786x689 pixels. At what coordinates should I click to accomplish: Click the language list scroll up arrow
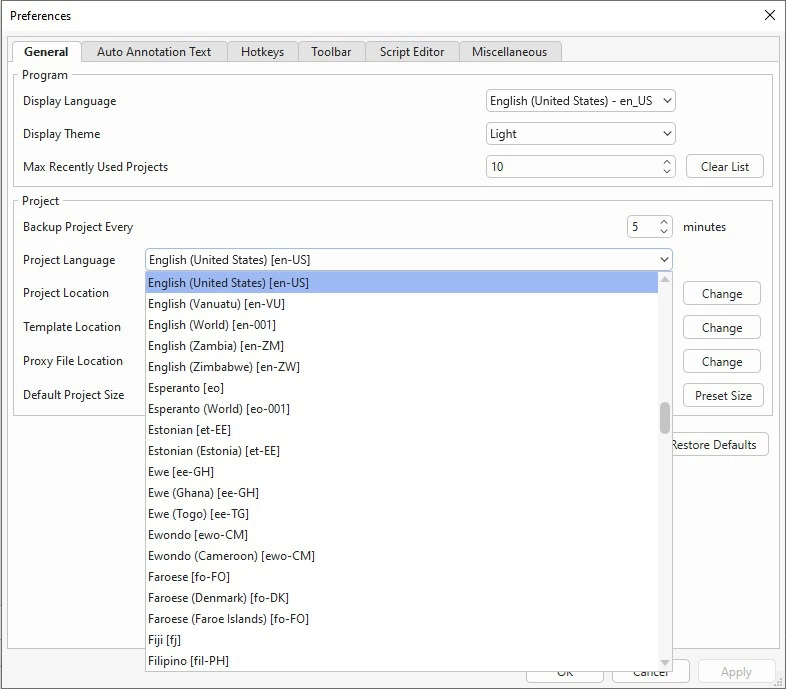click(x=665, y=279)
